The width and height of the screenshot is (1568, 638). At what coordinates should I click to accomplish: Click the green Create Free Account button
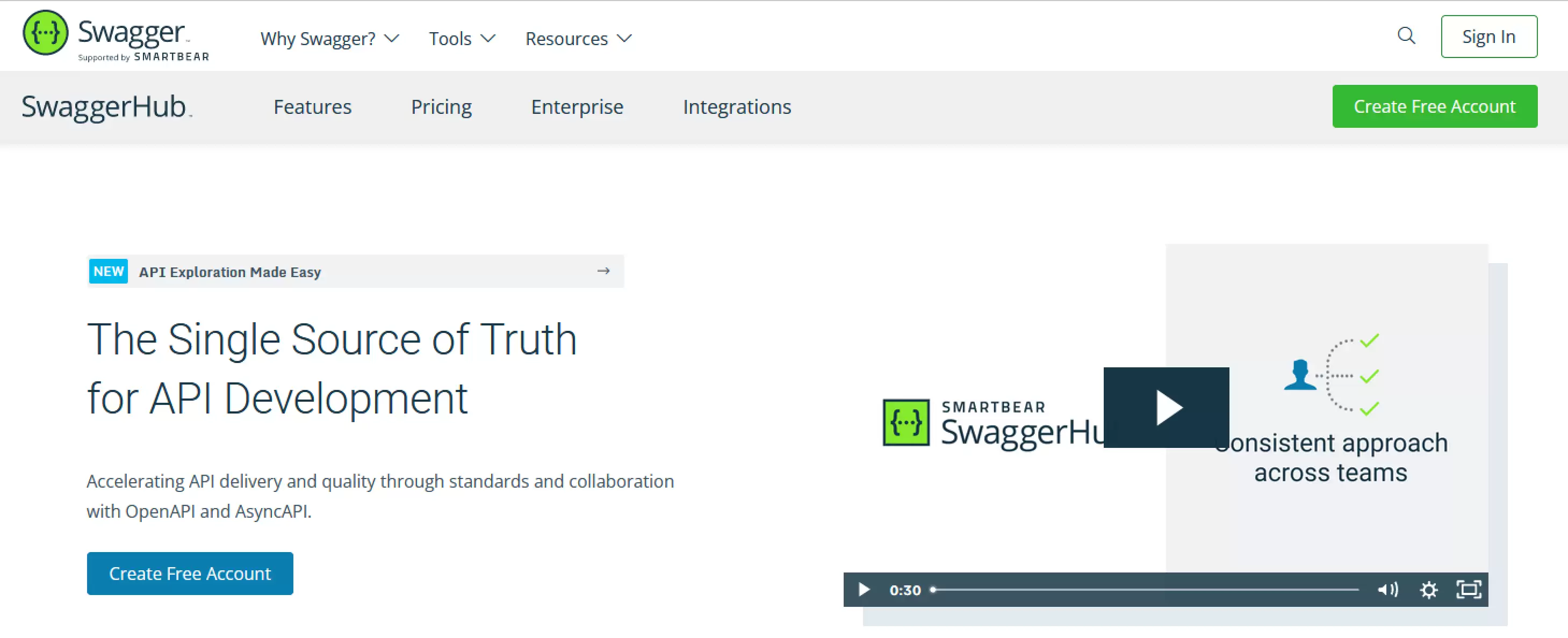(1435, 106)
